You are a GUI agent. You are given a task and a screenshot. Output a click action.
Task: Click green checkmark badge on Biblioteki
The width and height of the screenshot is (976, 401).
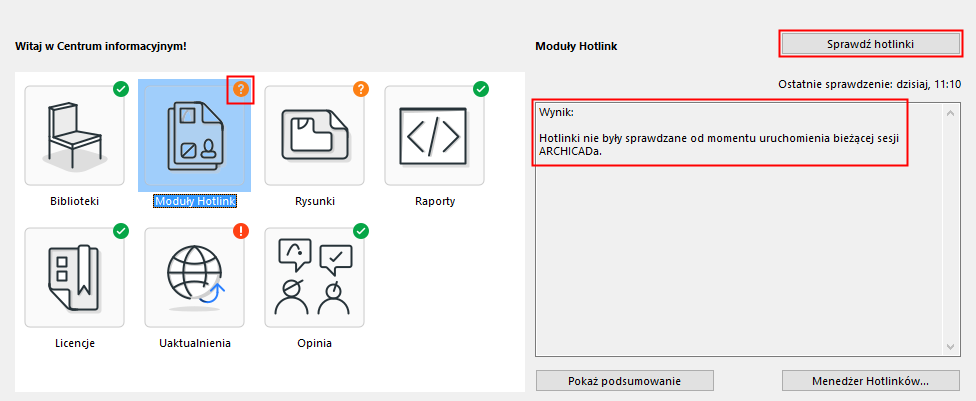coord(120,90)
